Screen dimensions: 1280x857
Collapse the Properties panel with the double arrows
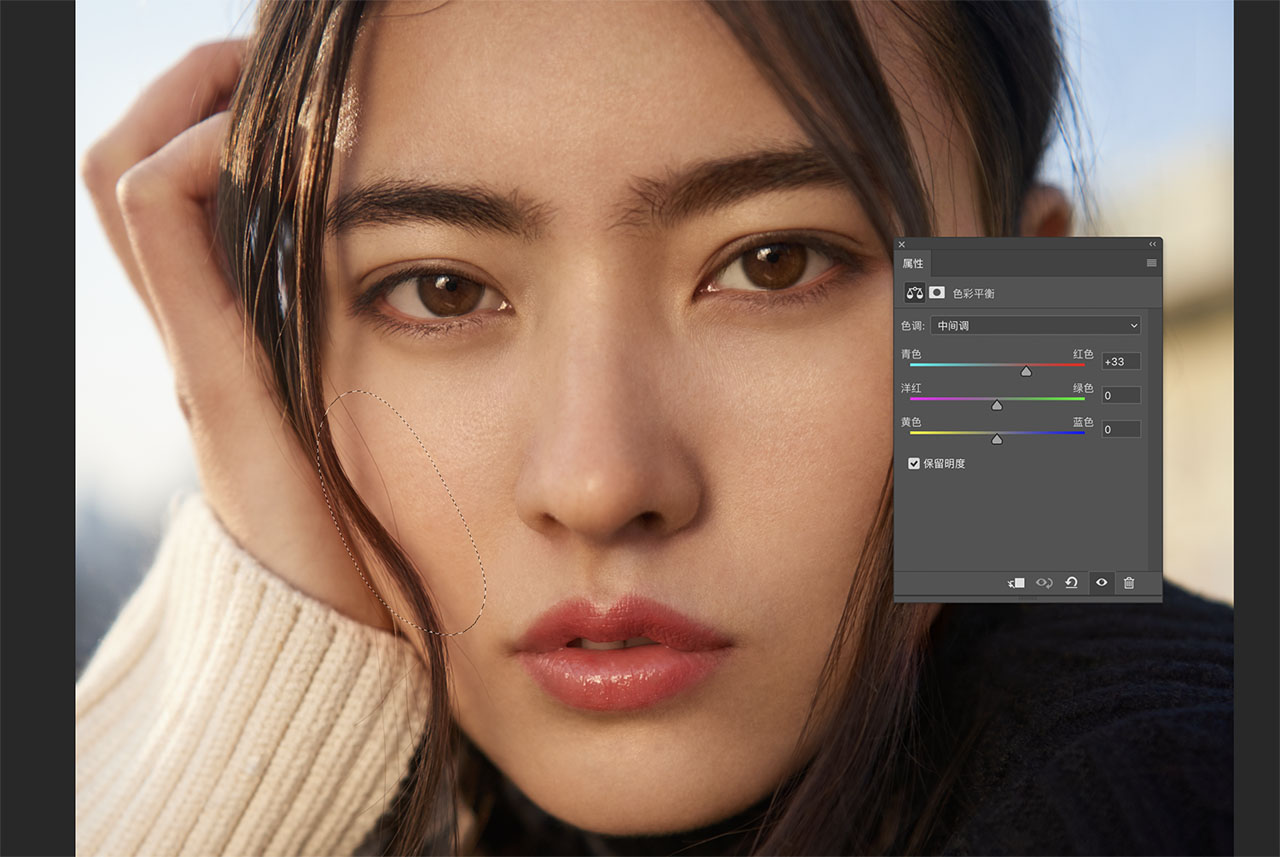[x=1151, y=244]
